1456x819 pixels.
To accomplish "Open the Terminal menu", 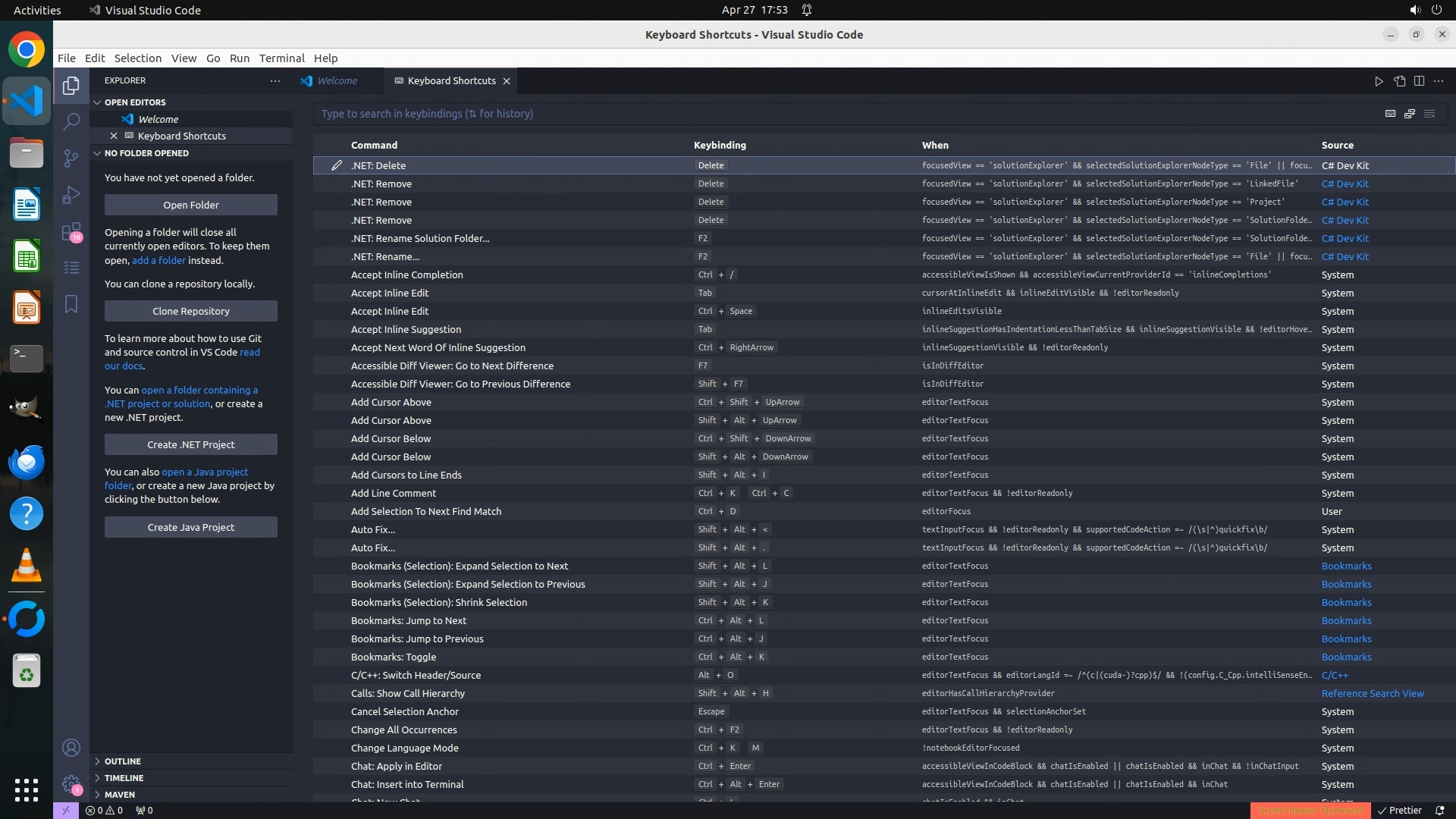I will coord(281,58).
